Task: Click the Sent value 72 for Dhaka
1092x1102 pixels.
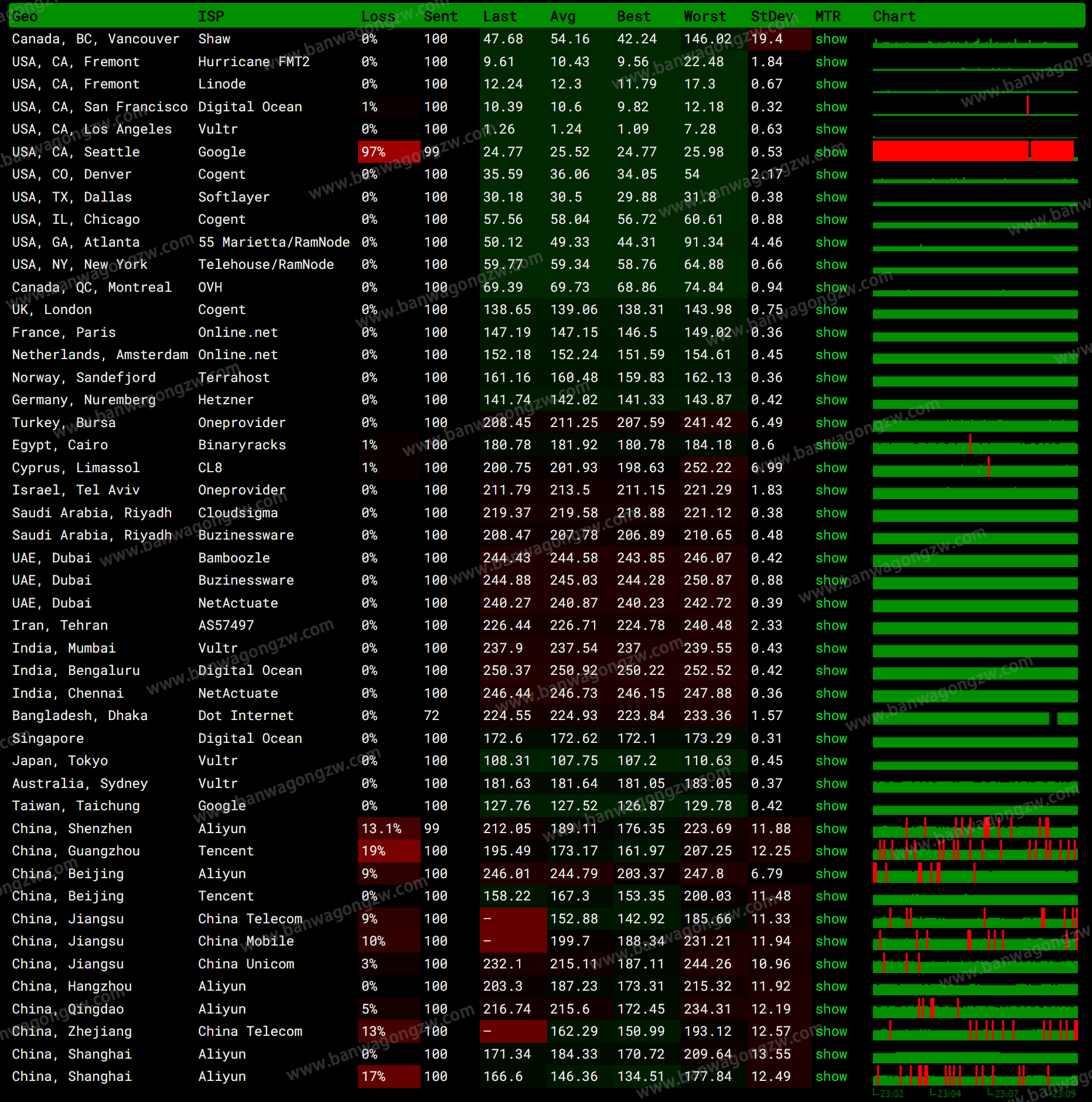Action: pos(432,716)
